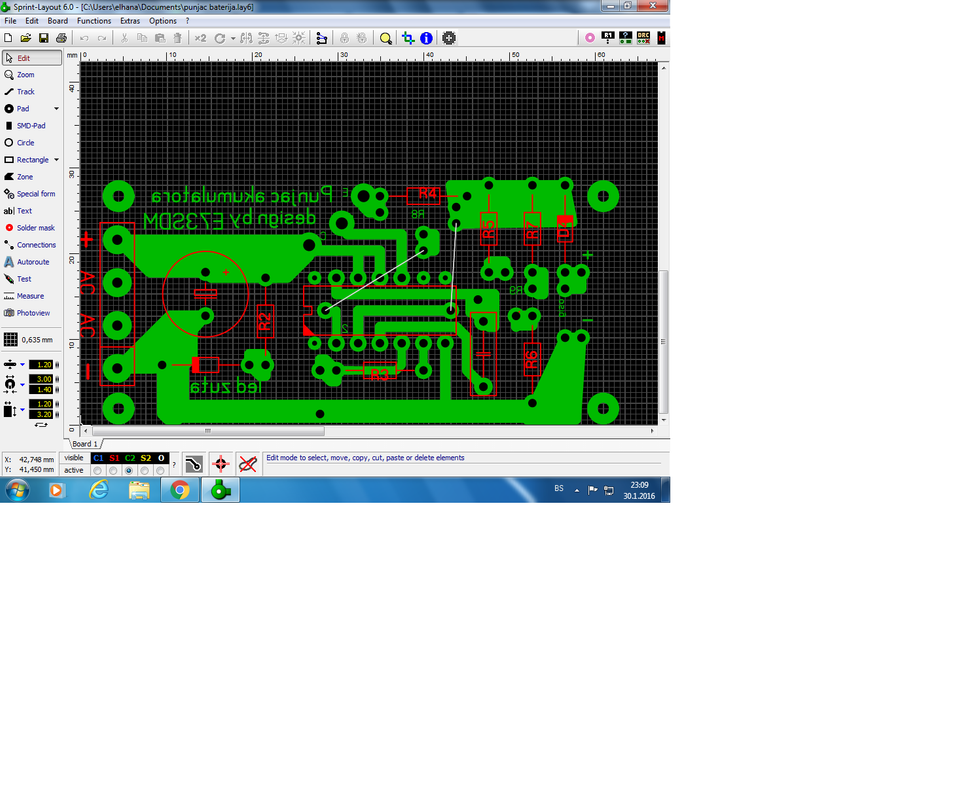970x800 pixels.
Task: Switch to the Board 1 tab
Action: (85, 444)
